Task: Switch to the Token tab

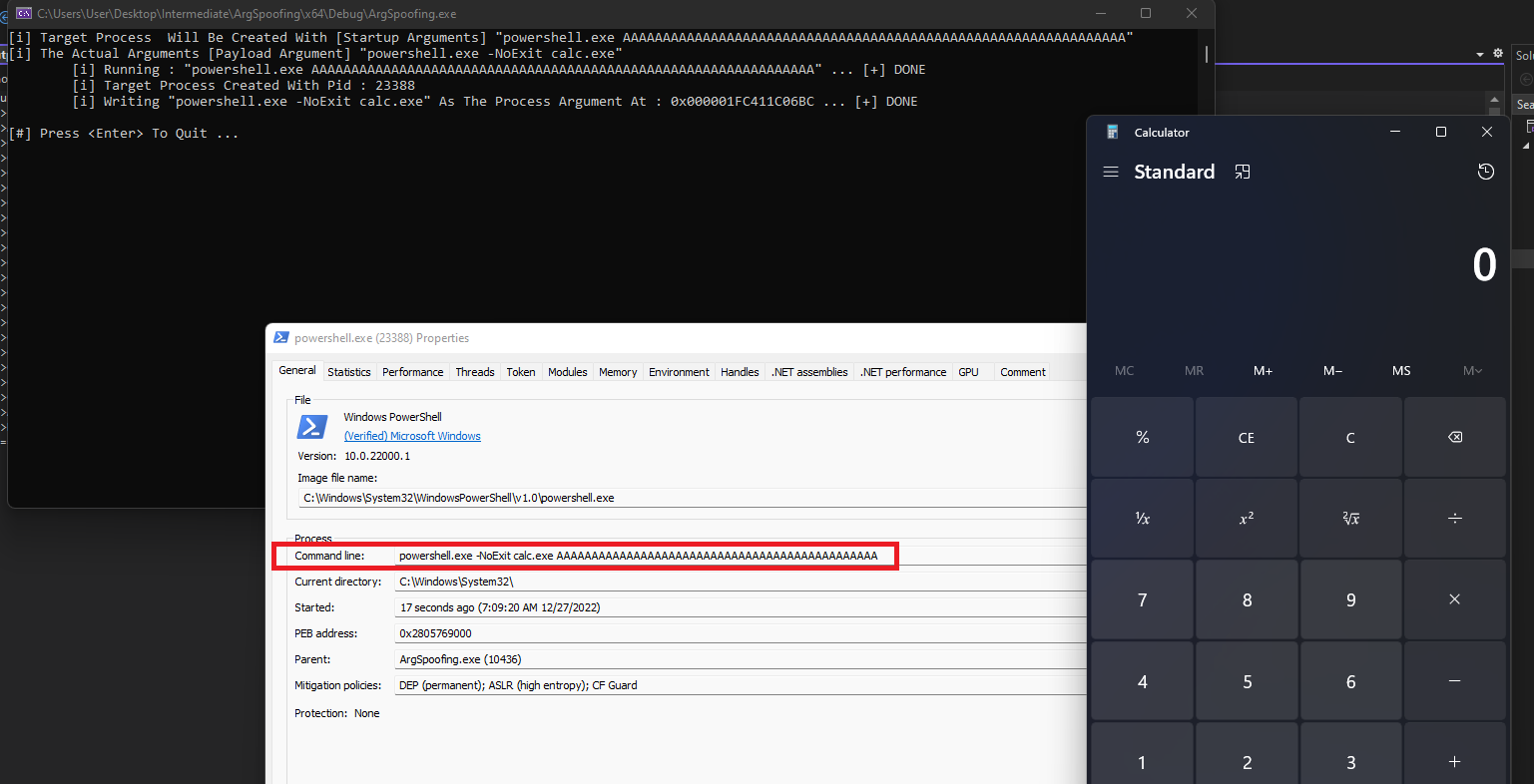Action: pos(521,372)
